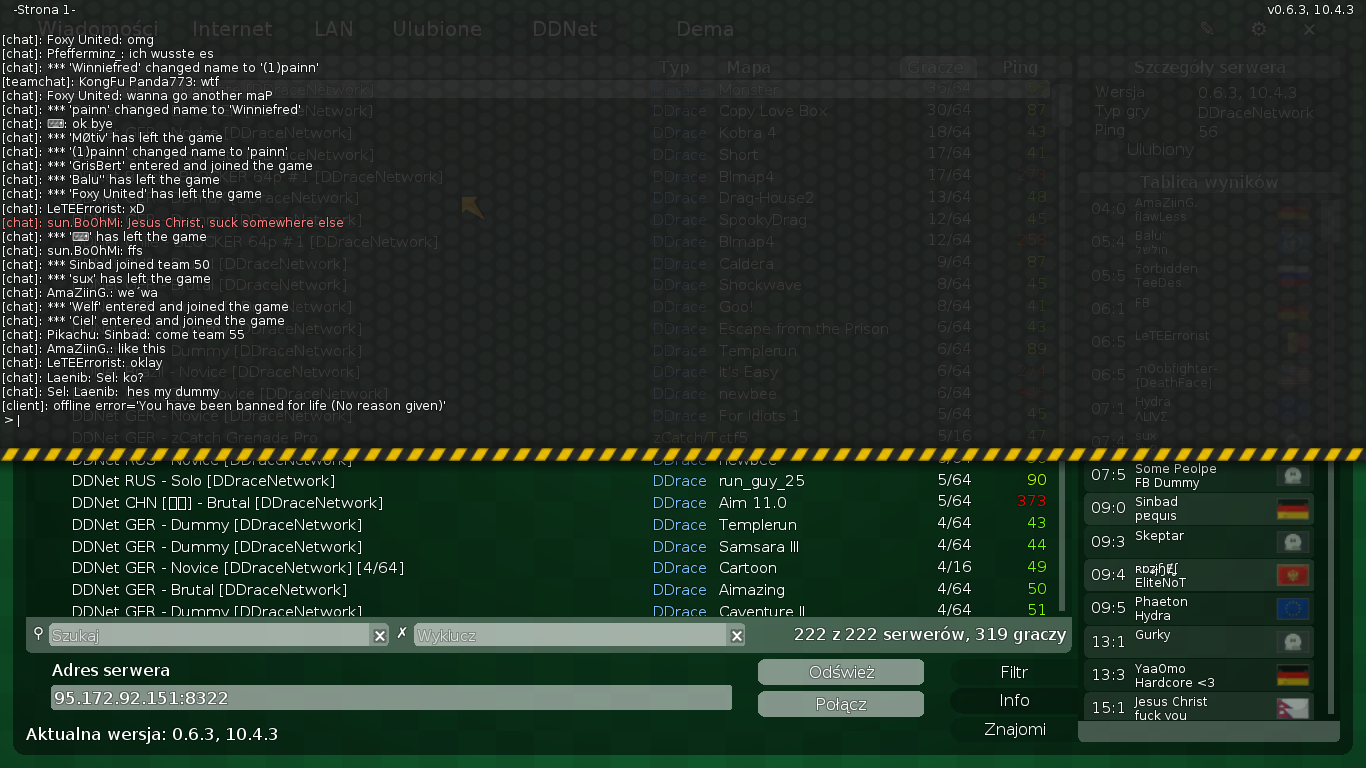Click the German flag next to Sinbad
The height and width of the screenshot is (768, 1366).
tap(1293, 509)
